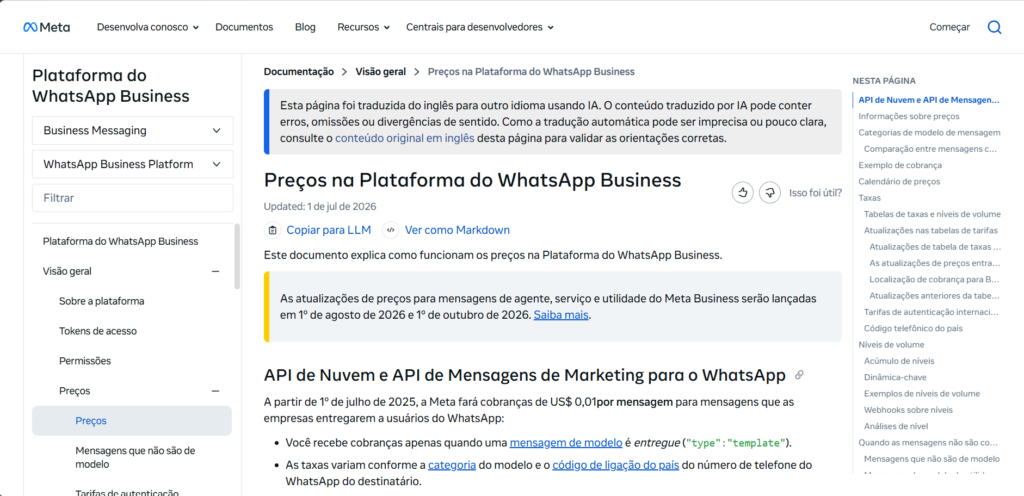Jump to Dinâmica-chave section
1024x496 pixels.
coord(895,377)
